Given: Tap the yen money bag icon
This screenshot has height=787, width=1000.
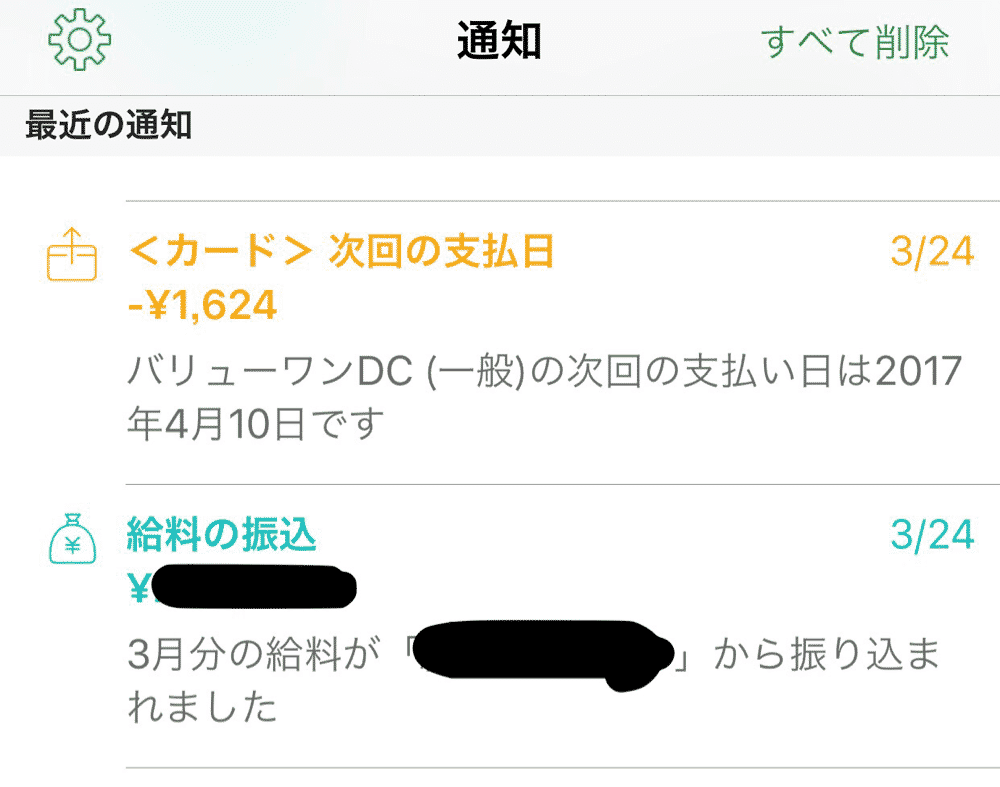Looking at the screenshot, I should 73,539.
